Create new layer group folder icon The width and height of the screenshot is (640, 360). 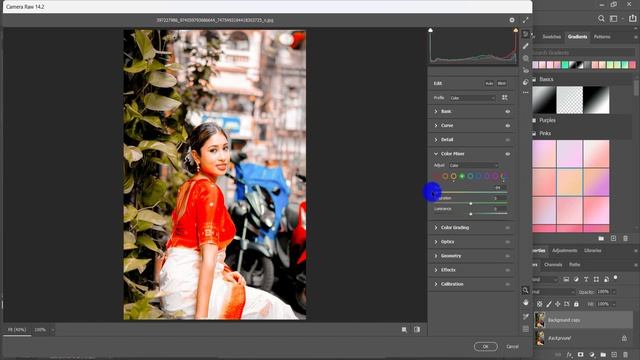(603, 355)
